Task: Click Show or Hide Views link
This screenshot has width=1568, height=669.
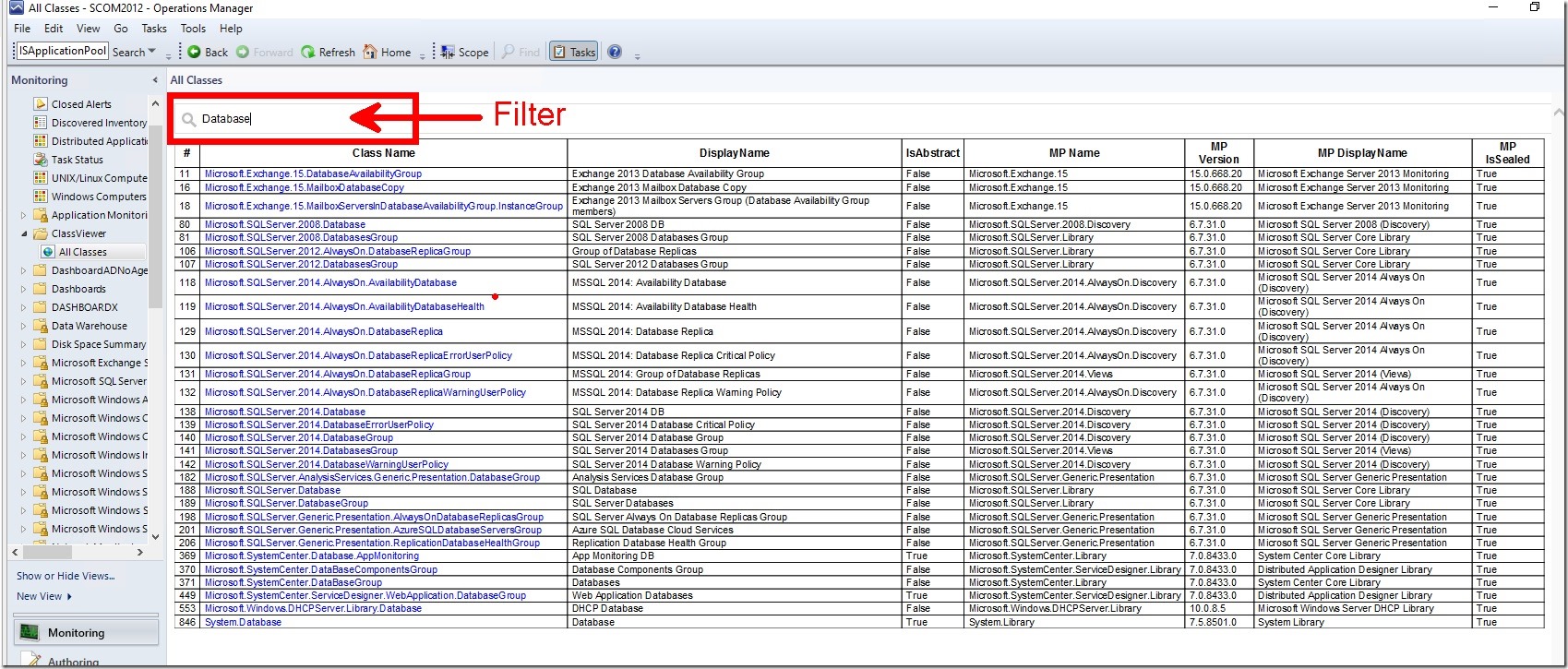Action: click(x=66, y=576)
